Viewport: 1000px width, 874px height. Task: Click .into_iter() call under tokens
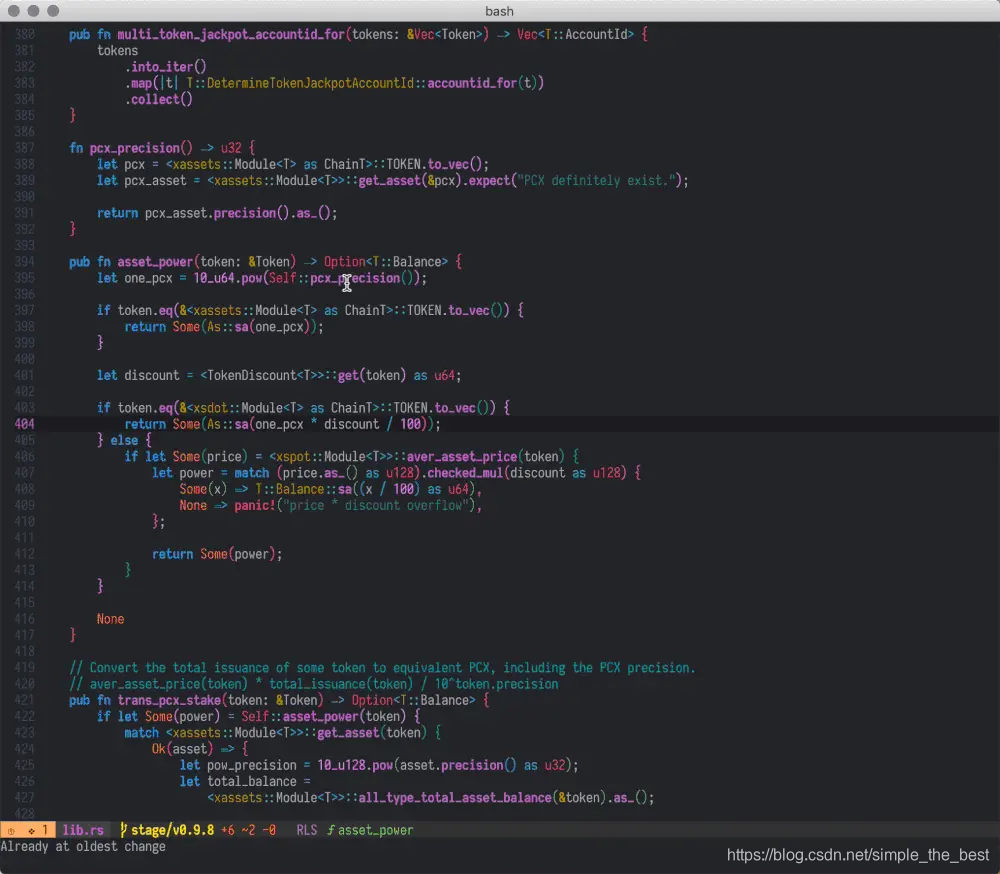click(166, 66)
